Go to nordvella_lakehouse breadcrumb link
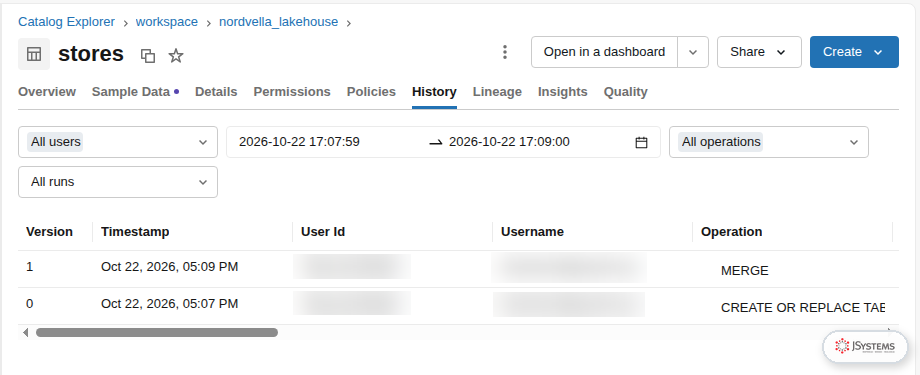This screenshot has width=920, height=375. 279,22
